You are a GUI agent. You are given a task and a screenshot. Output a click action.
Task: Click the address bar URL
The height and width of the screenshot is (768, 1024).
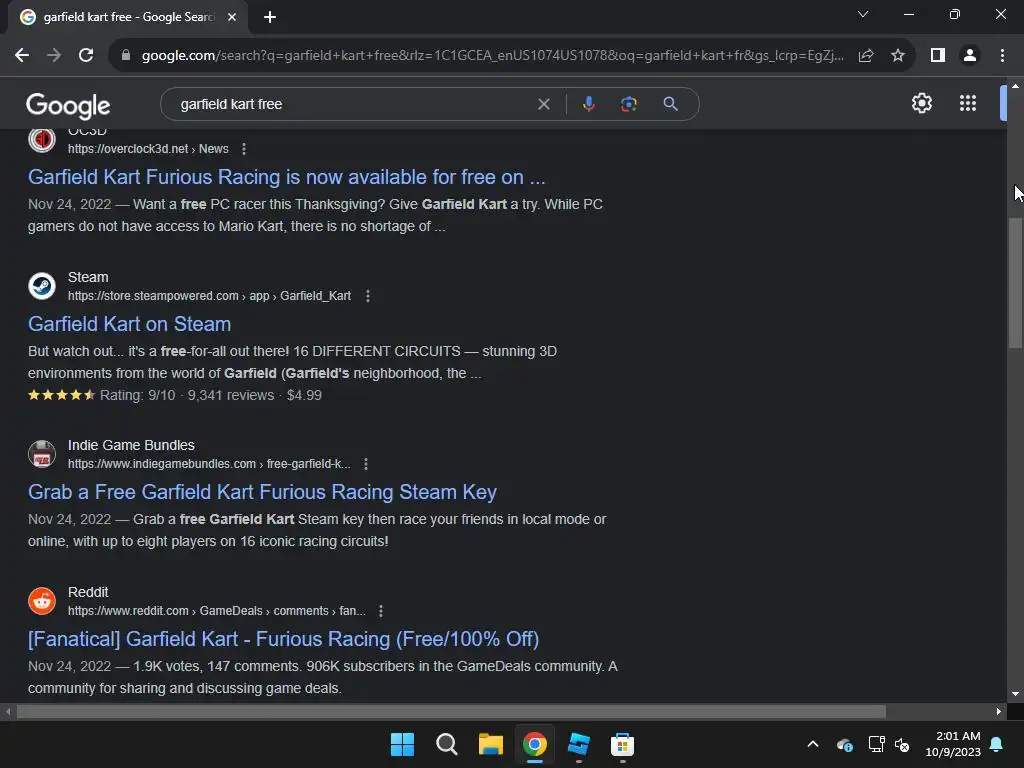point(492,56)
